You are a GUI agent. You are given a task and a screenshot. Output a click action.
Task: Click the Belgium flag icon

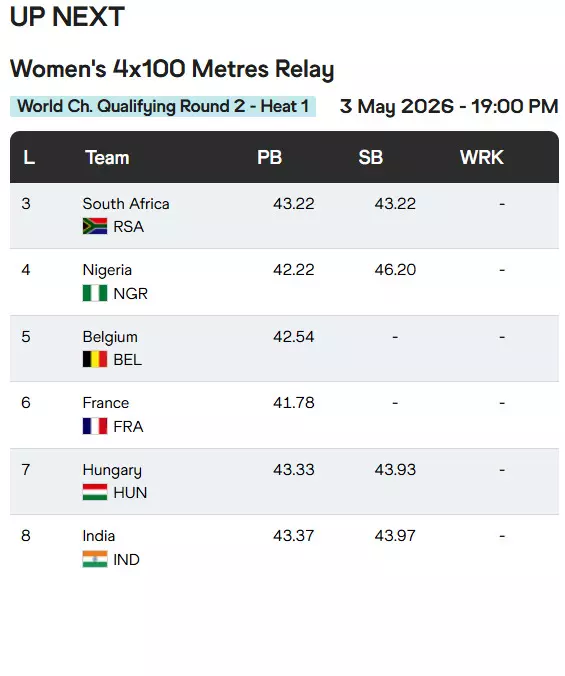pyautogui.click(x=95, y=359)
